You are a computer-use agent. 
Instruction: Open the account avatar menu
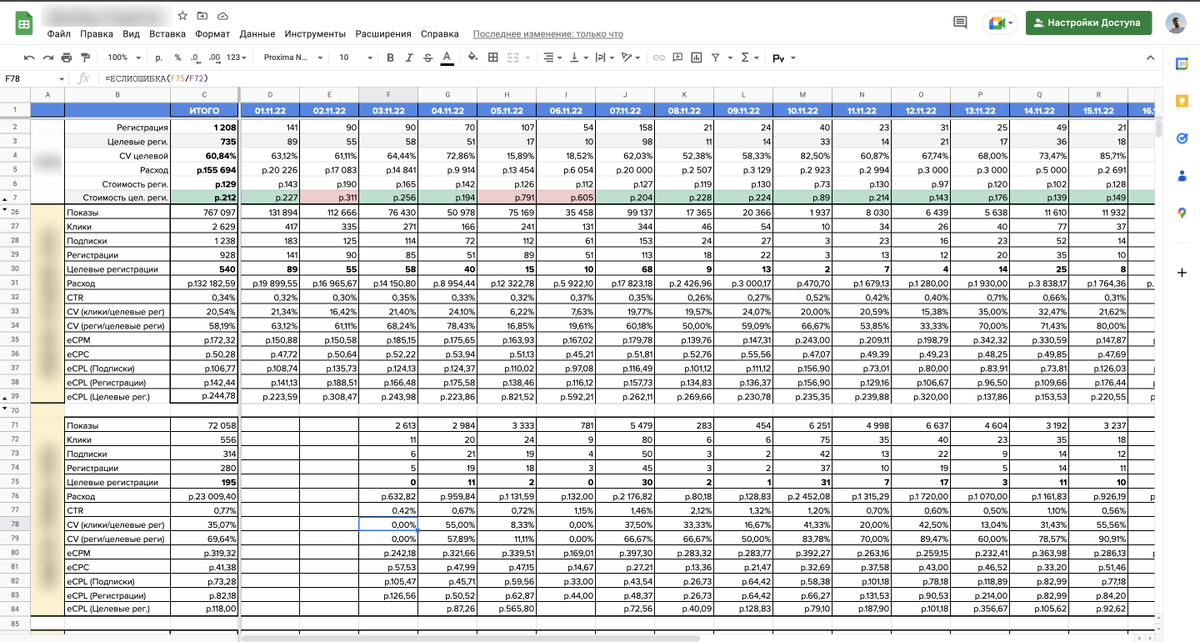(x=1176, y=22)
